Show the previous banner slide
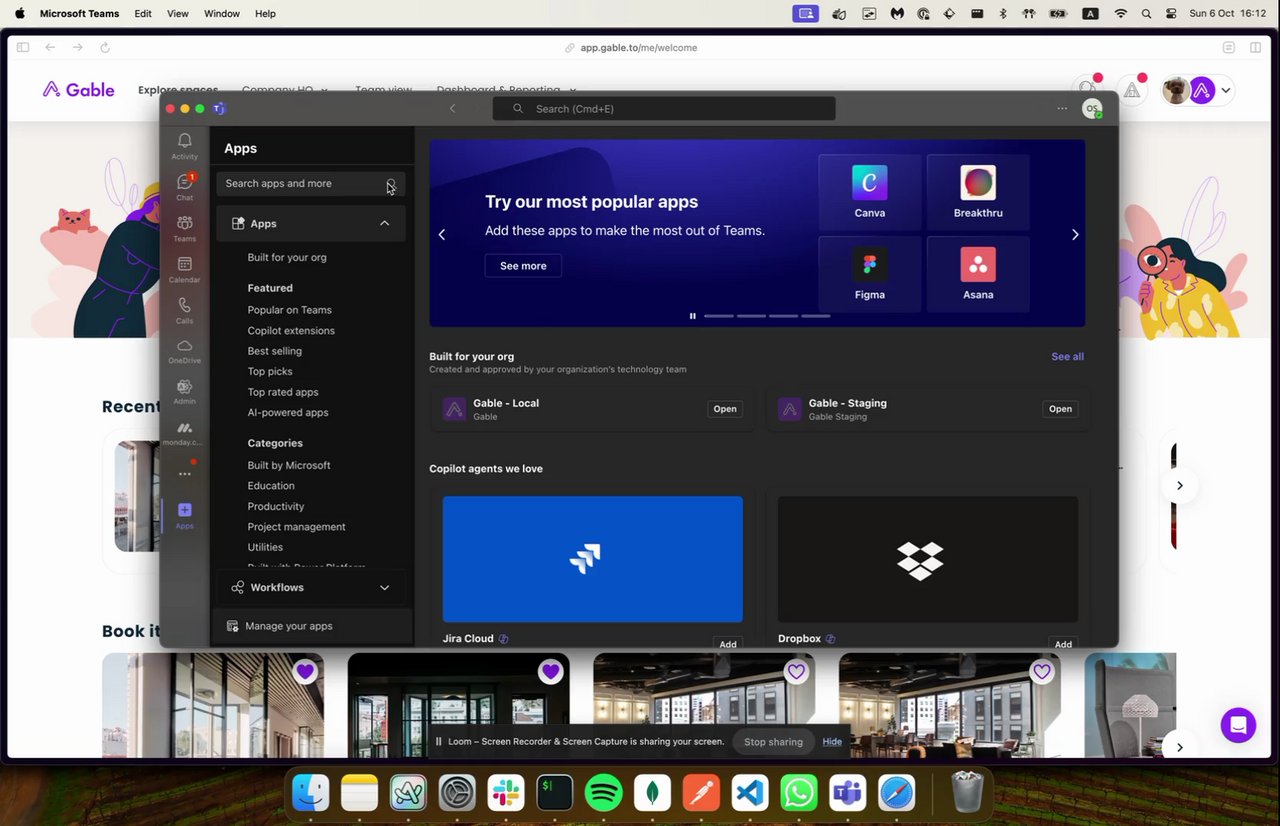The height and width of the screenshot is (826, 1280). [x=442, y=235]
